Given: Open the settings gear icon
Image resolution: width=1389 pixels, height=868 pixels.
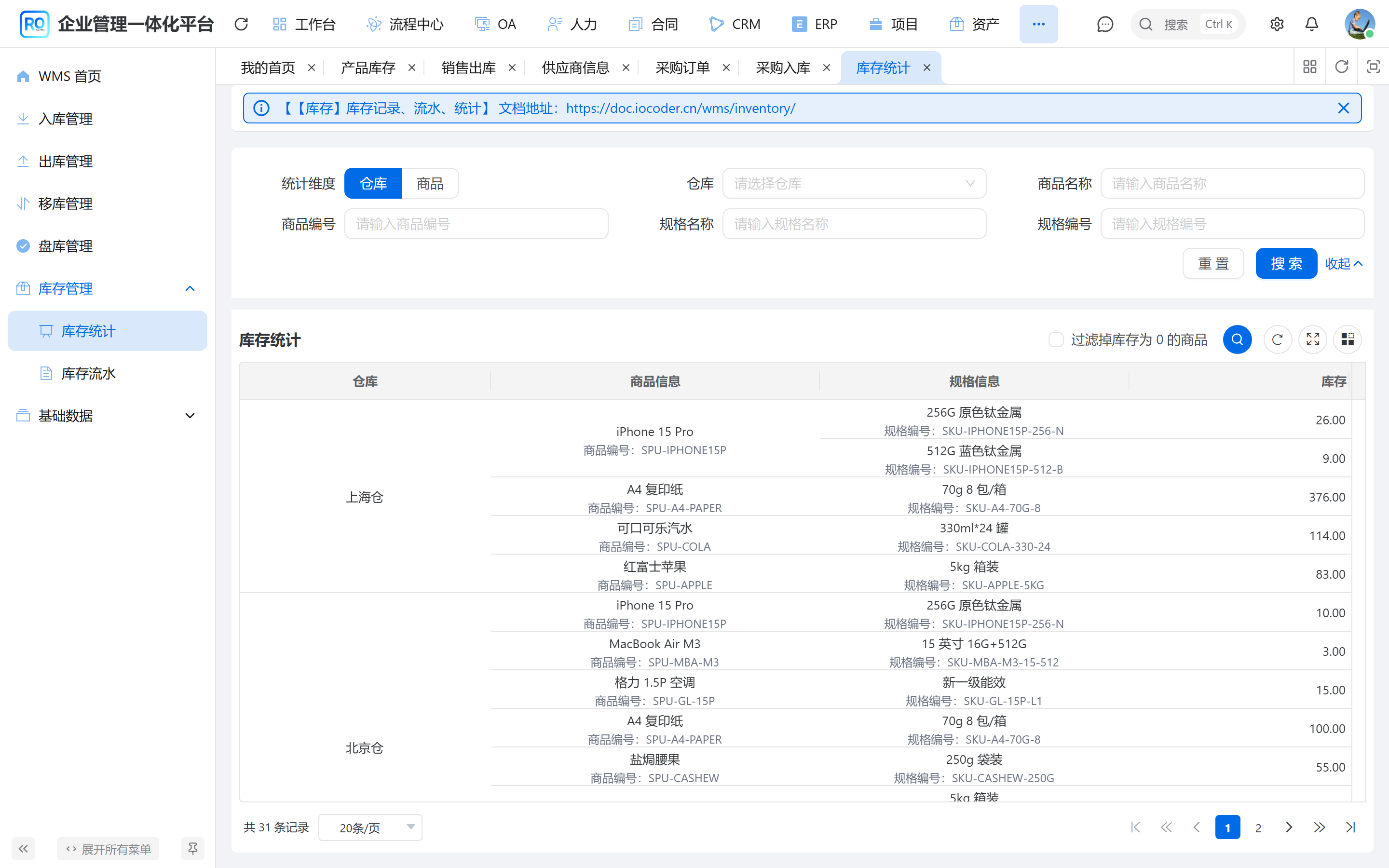Looking at the screenshot, I should click(1277, 24).
